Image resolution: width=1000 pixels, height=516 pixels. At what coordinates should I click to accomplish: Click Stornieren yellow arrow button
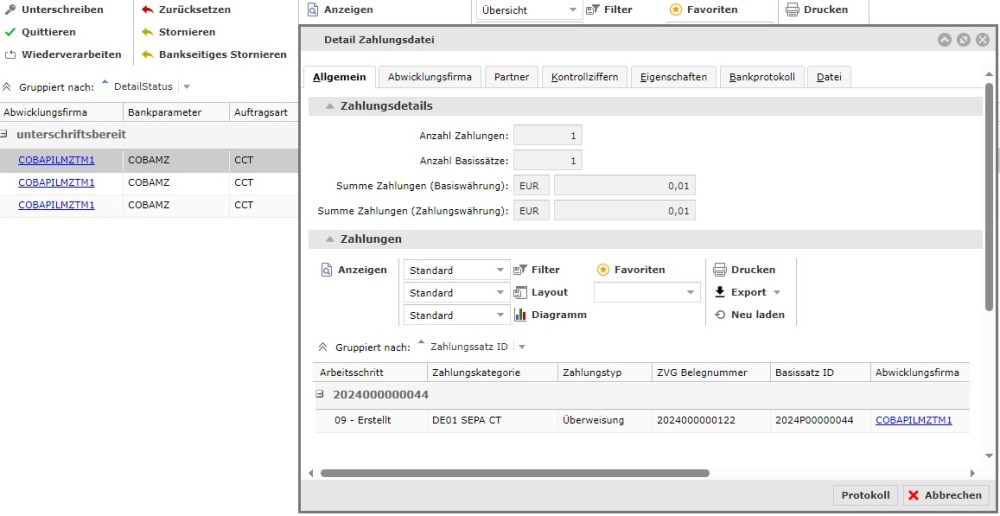tap(178, 32)
